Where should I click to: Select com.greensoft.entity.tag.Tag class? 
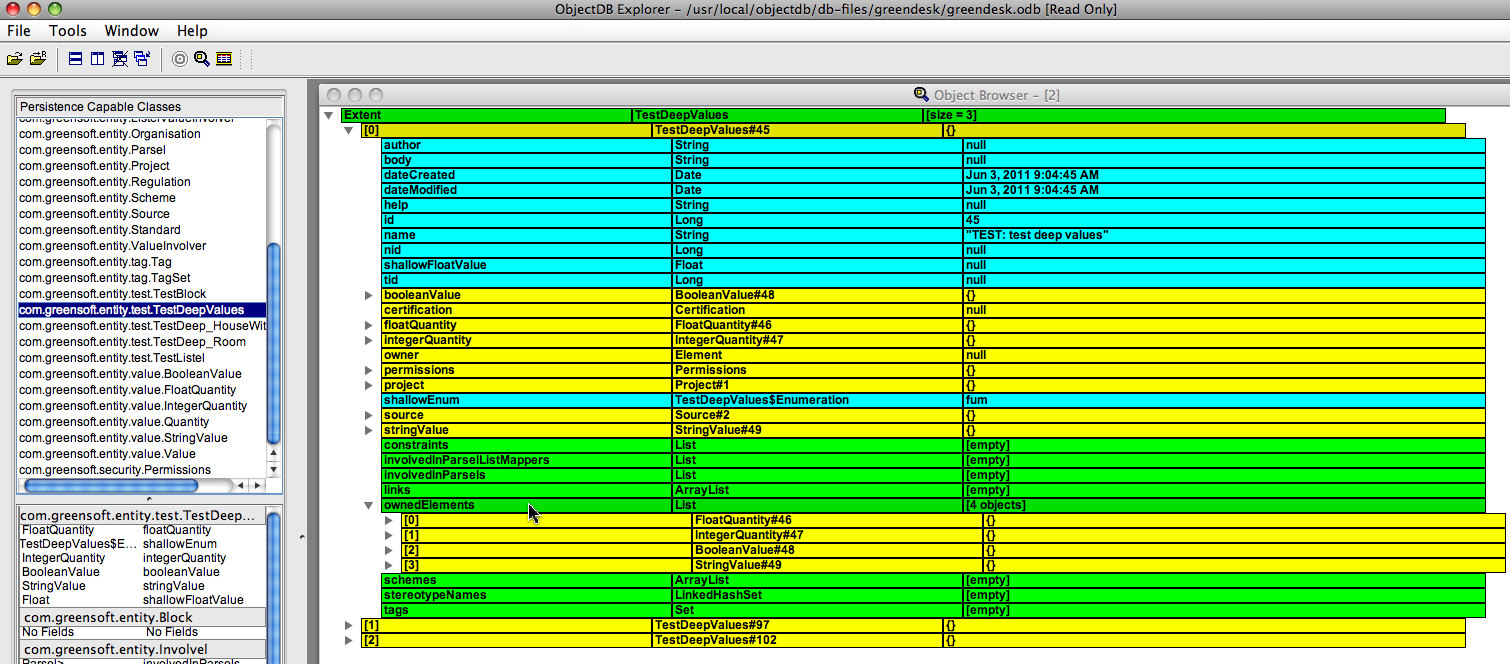point(142,262)
